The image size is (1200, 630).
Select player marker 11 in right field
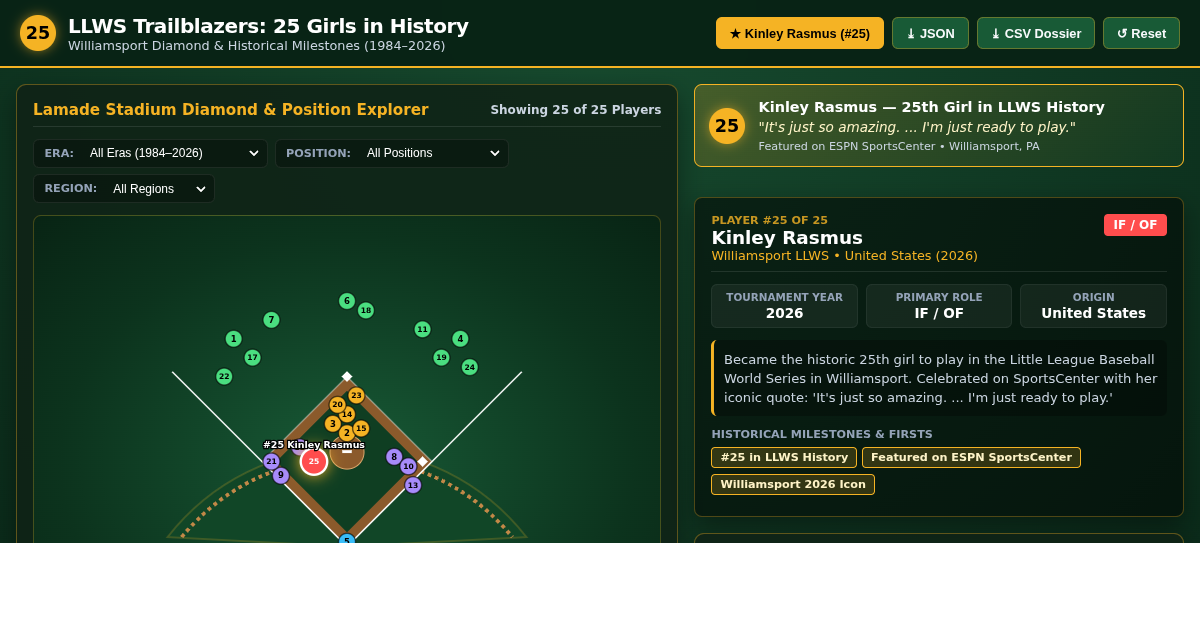click(x=423, y=329)
